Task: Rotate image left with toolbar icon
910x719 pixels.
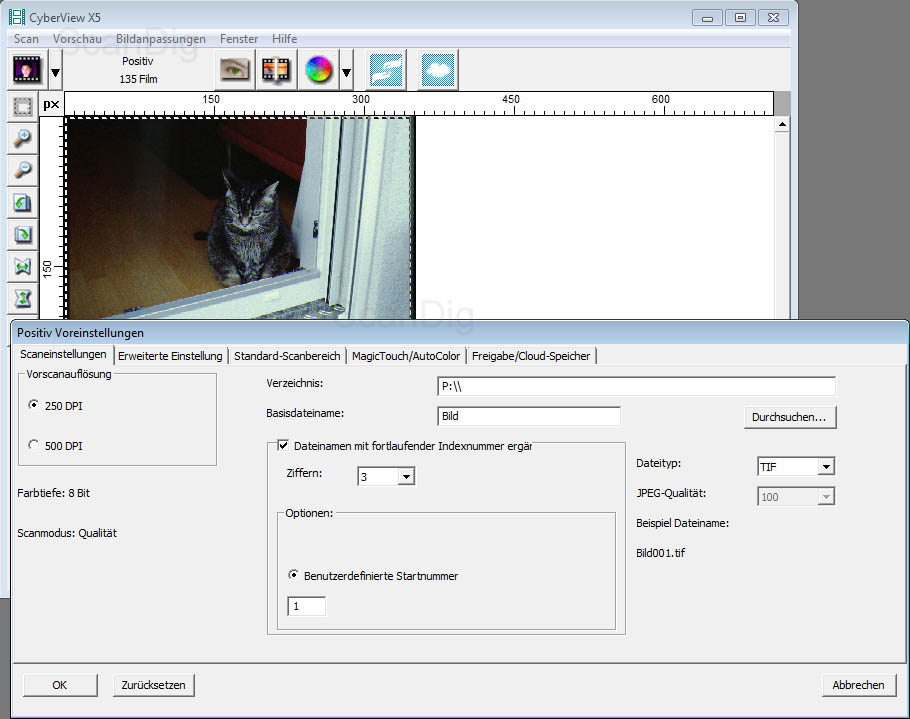Action: click(x=23, y=203)
